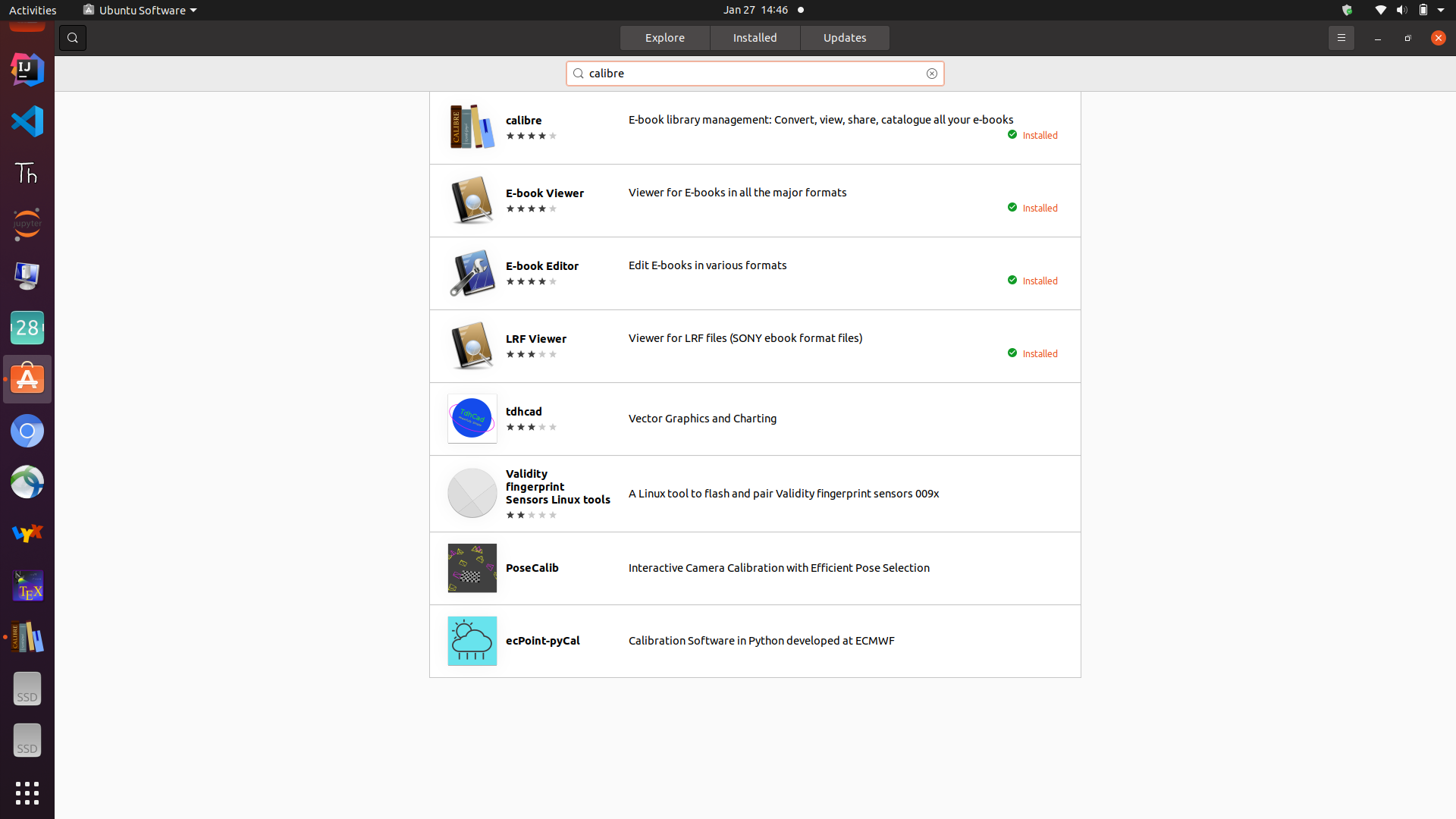
Task: Toggle the search button in header bar
Action: click(x=73, y=38)
